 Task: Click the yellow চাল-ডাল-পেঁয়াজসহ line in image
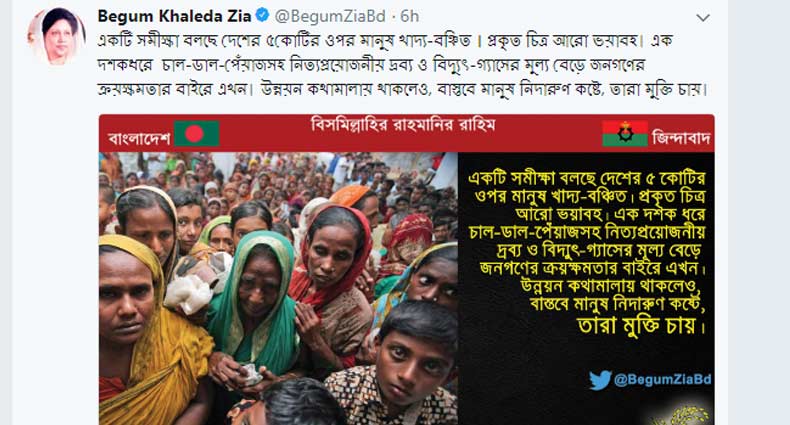[x=587, y=232]
